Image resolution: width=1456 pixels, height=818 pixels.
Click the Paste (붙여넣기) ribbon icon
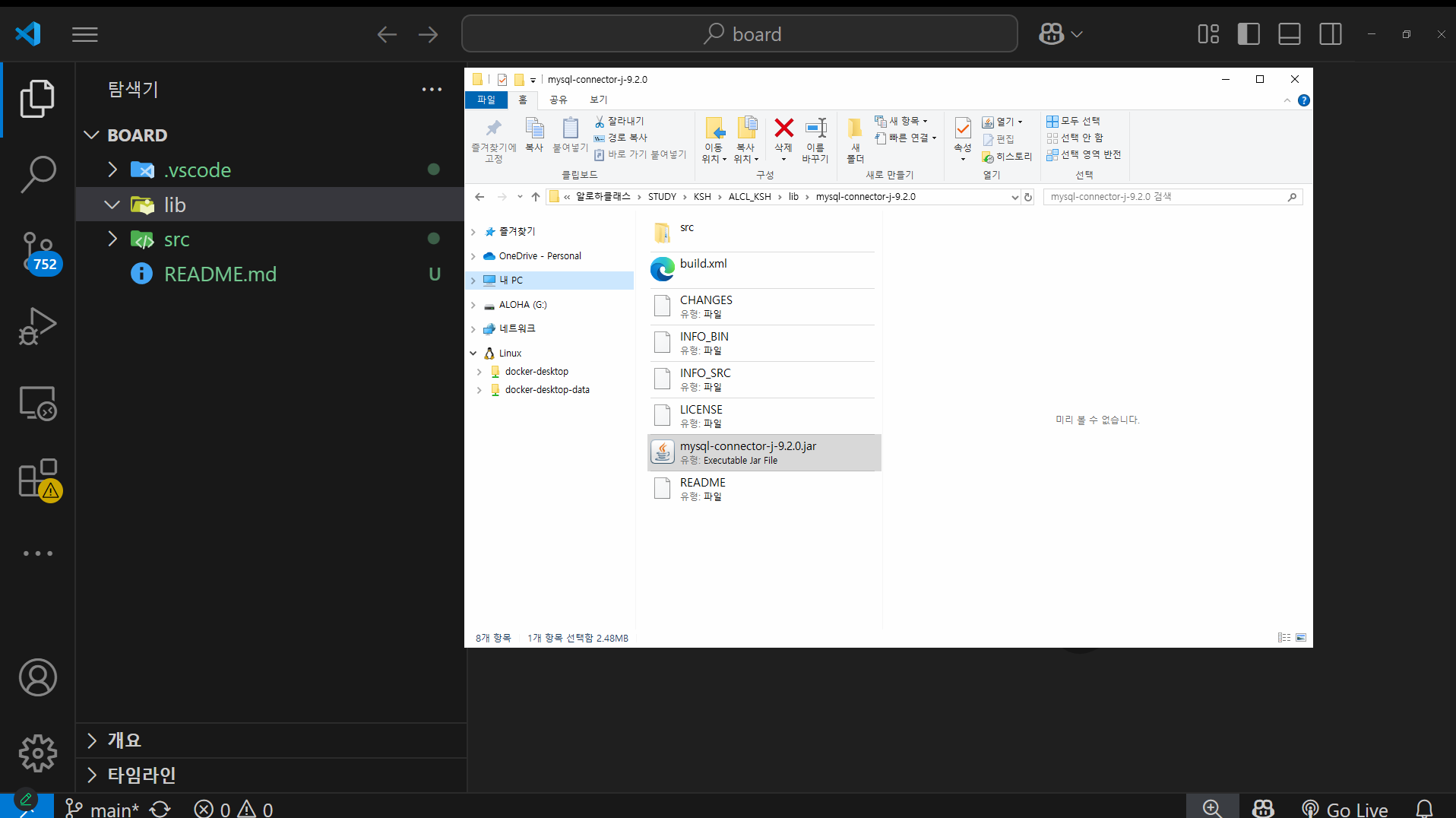pyautogui.click(x=570, y=135)
